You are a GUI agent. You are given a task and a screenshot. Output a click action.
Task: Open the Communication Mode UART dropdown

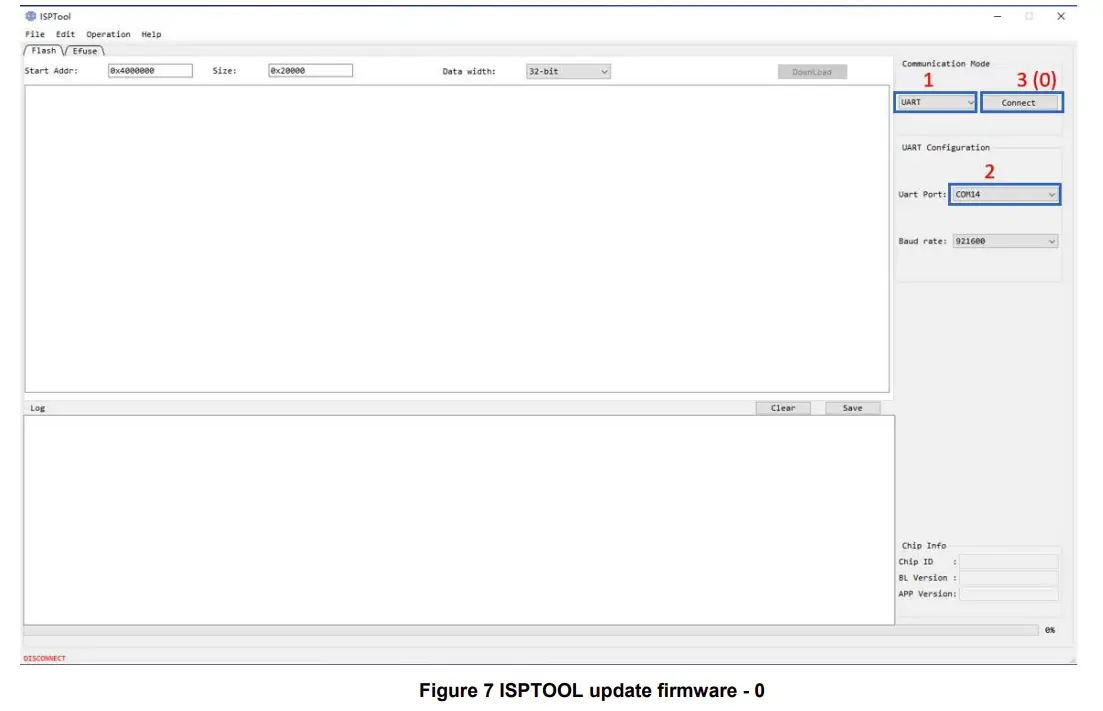[x=936, y=102]
